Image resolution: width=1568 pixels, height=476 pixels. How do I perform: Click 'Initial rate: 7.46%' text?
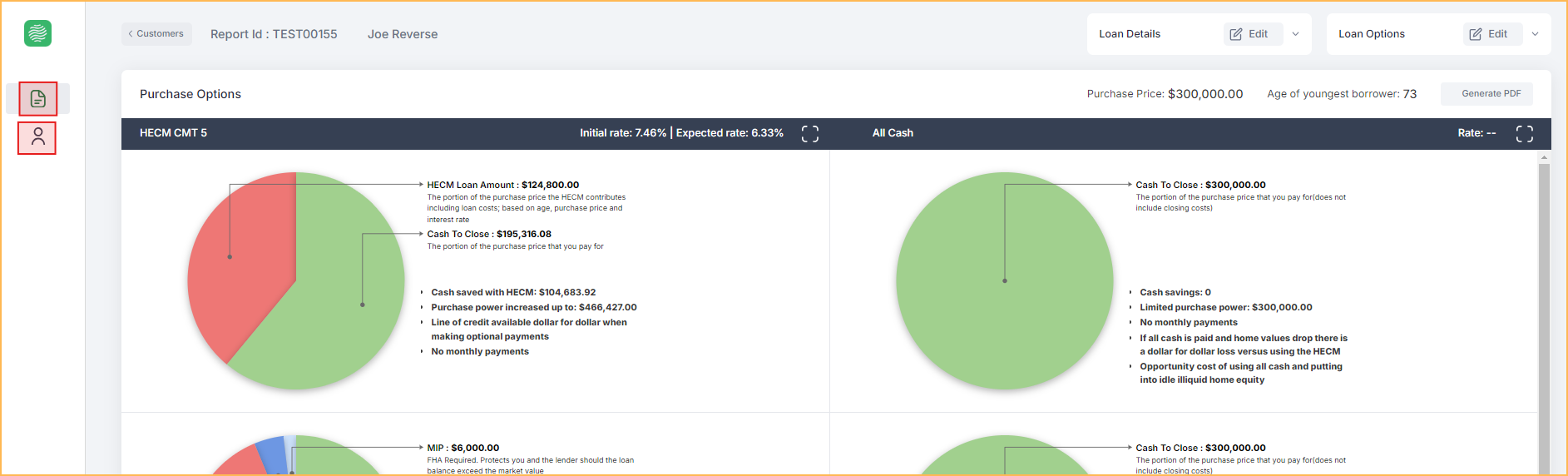(623, 133)
